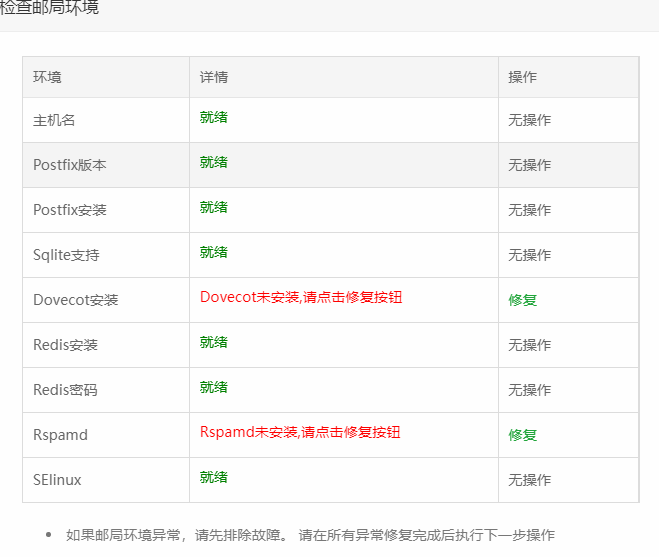The image size is (659, 557).
Task: Select the Dovecot安装 row label
Action: [x=76, y=300]
